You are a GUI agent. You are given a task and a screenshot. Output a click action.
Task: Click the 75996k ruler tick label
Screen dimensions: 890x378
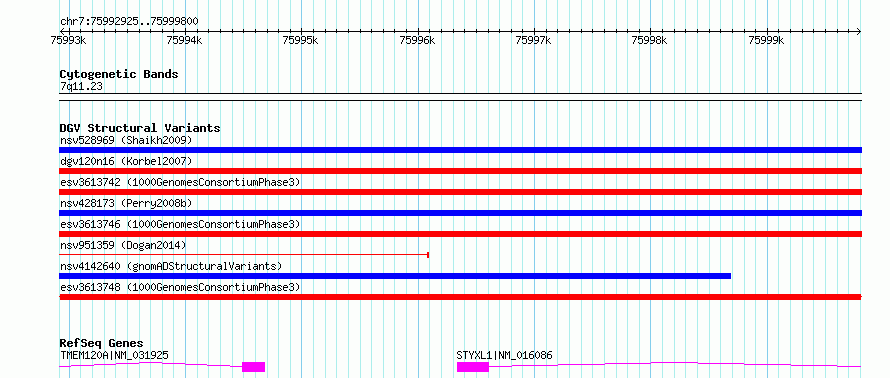[x=418, y=40]
